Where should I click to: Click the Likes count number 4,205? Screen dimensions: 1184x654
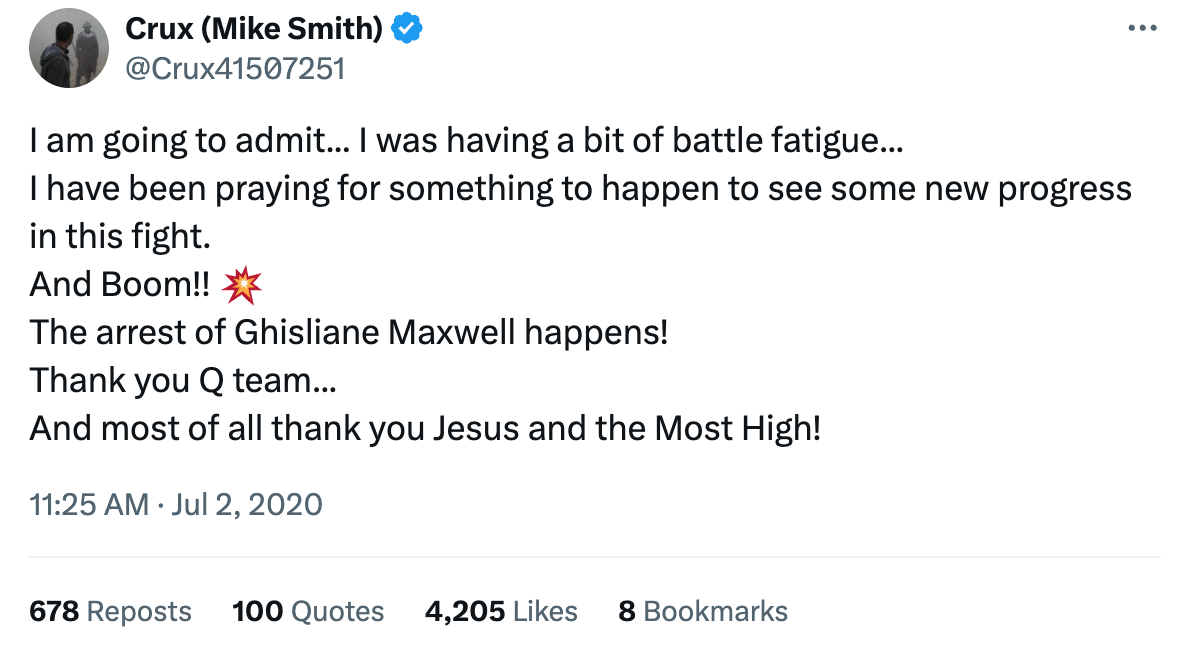(x=464, y=611)
